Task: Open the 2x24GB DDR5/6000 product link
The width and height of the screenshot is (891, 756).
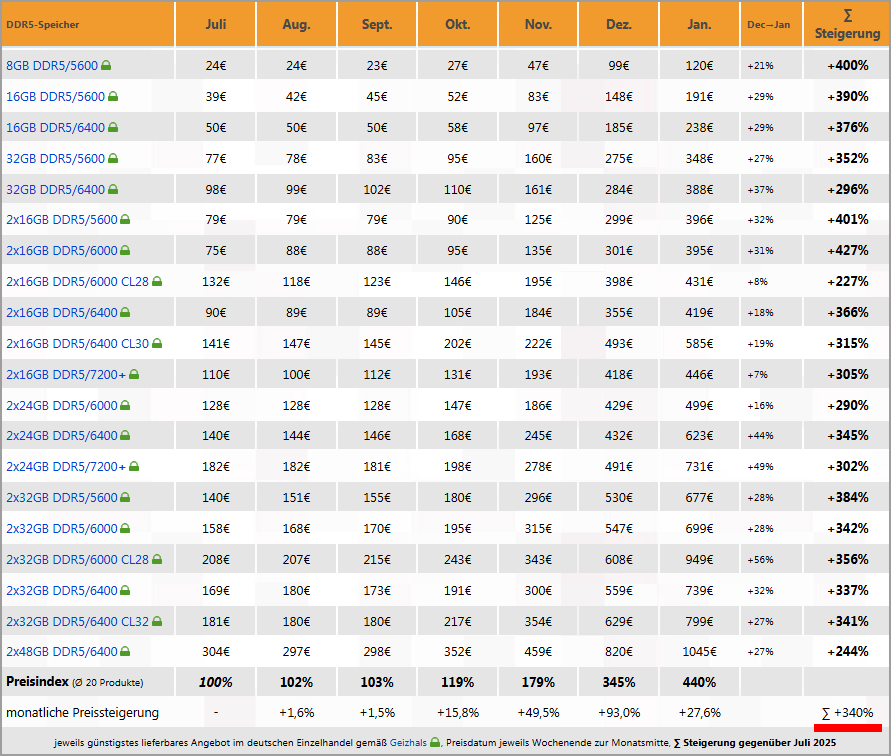Action: (x=61, y=405)
